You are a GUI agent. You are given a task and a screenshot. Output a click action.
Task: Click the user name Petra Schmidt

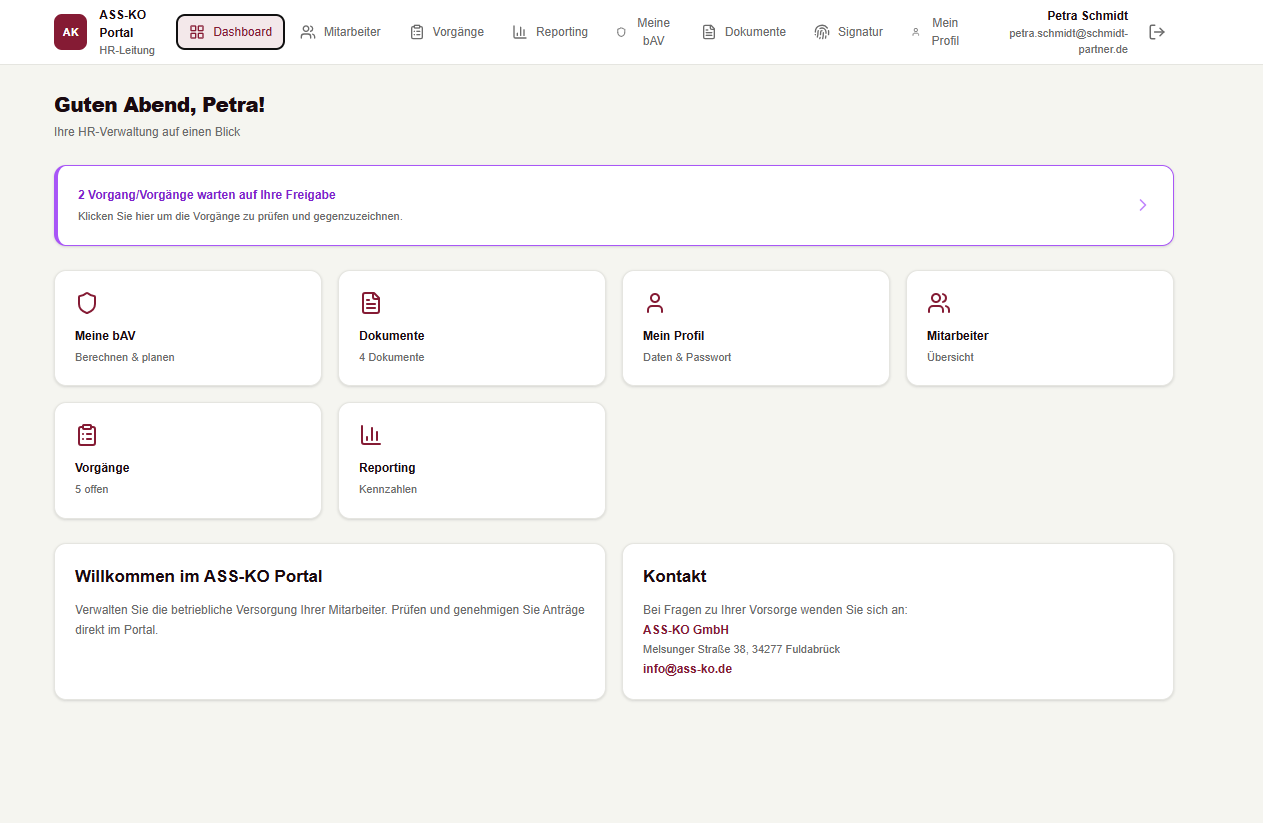[x=1087, y=16]
